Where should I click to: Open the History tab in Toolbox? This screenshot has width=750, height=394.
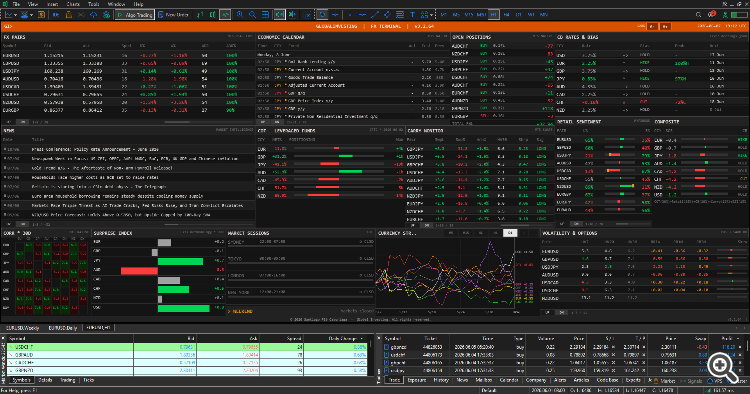coord(441,380)
